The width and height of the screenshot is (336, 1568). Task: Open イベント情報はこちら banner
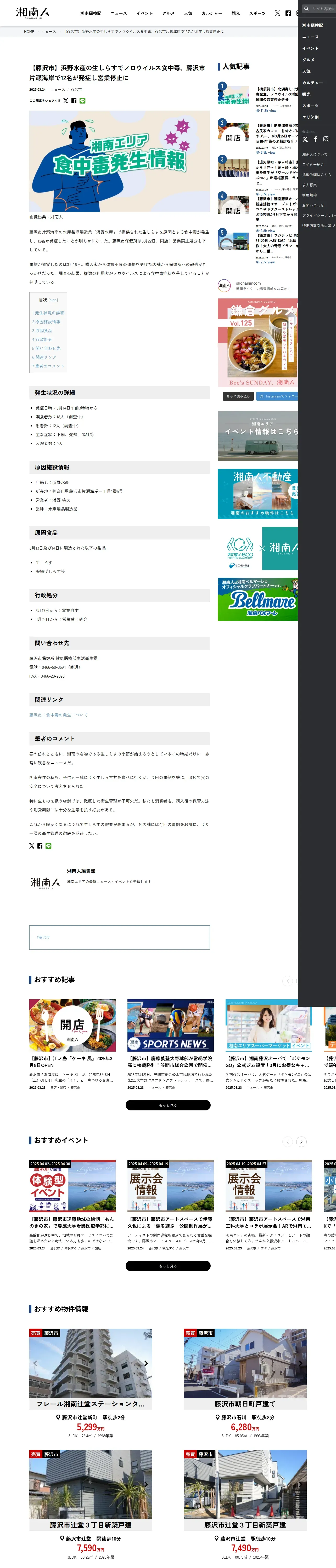click(x=257, y=436)
